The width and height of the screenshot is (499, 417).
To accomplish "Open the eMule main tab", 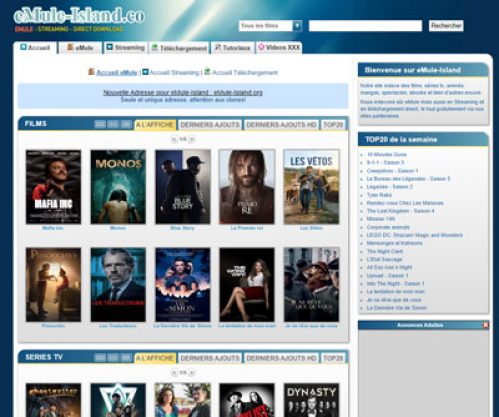I will pos(80,48).
